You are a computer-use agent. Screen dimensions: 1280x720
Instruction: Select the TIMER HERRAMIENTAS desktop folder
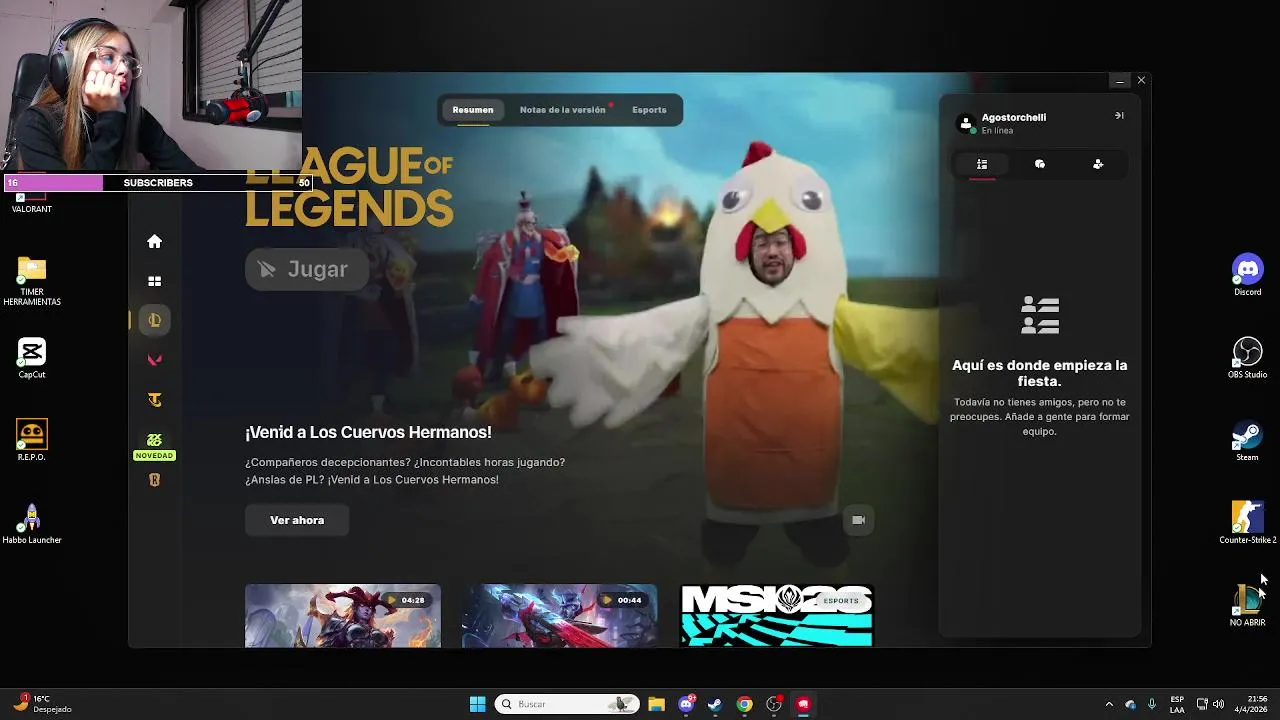click(32, 282)
